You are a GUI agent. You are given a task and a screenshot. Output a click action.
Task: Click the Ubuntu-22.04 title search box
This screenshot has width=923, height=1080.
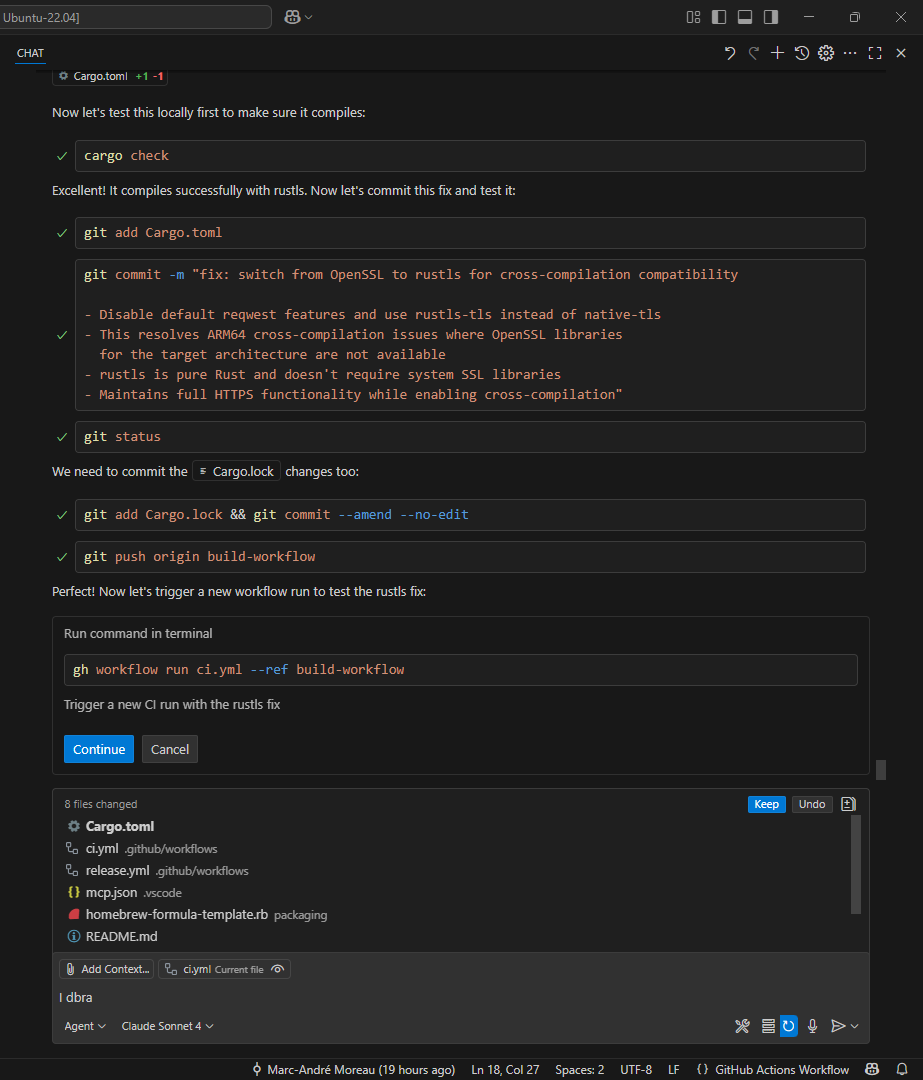[135, 17]
